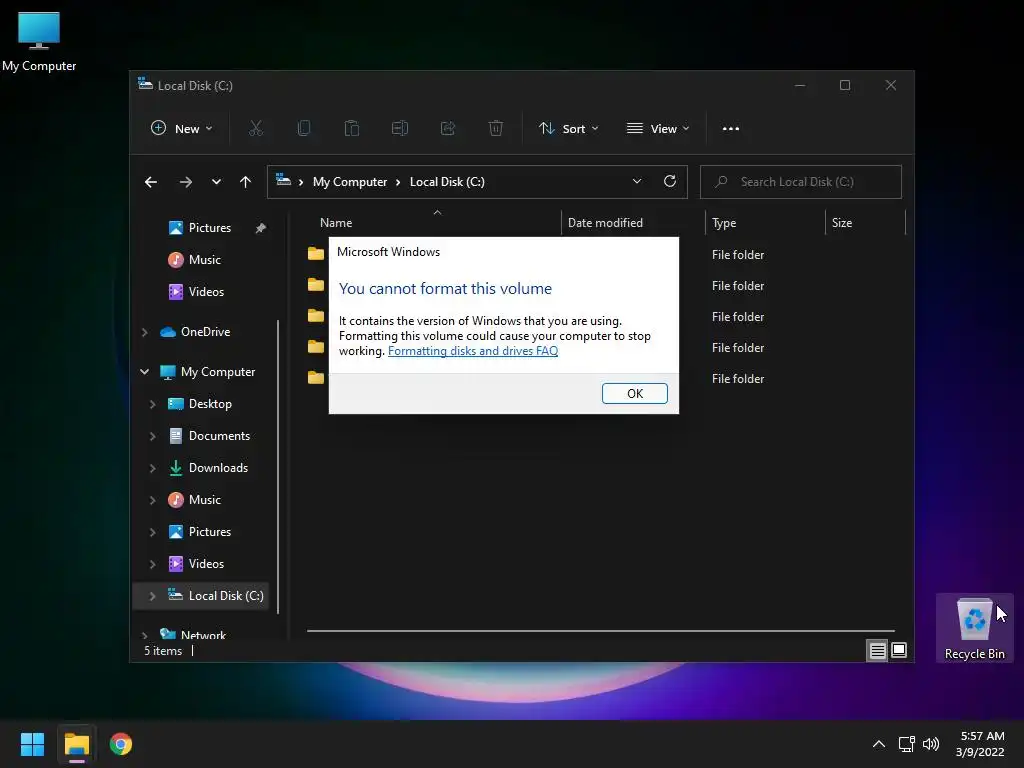Launch Google Chrome from taskbar

coord(121,744)
